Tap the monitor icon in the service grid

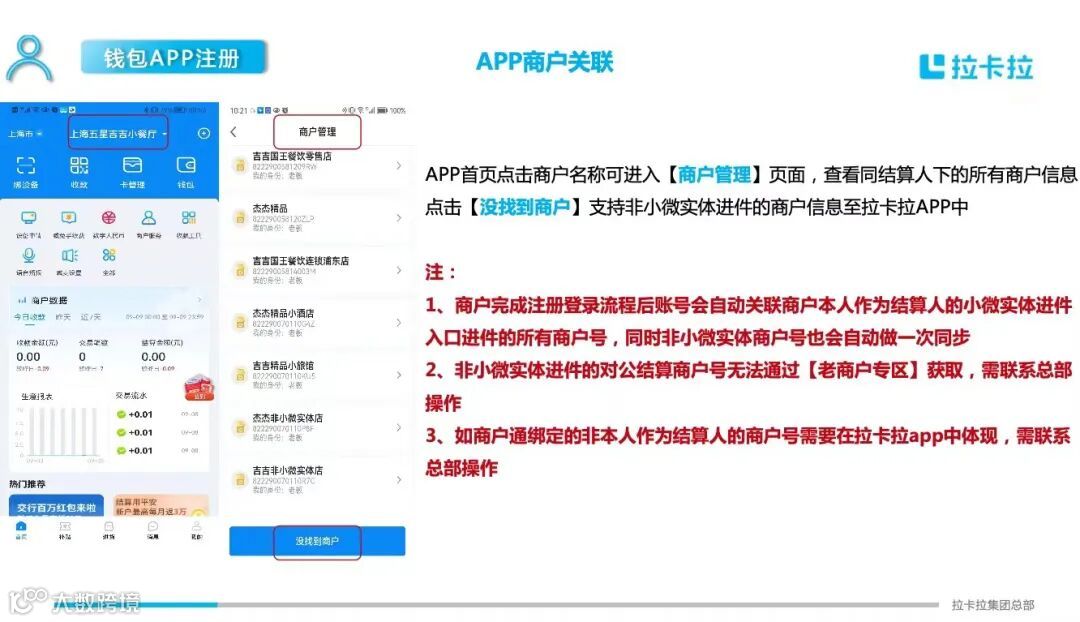coord(28,218)
